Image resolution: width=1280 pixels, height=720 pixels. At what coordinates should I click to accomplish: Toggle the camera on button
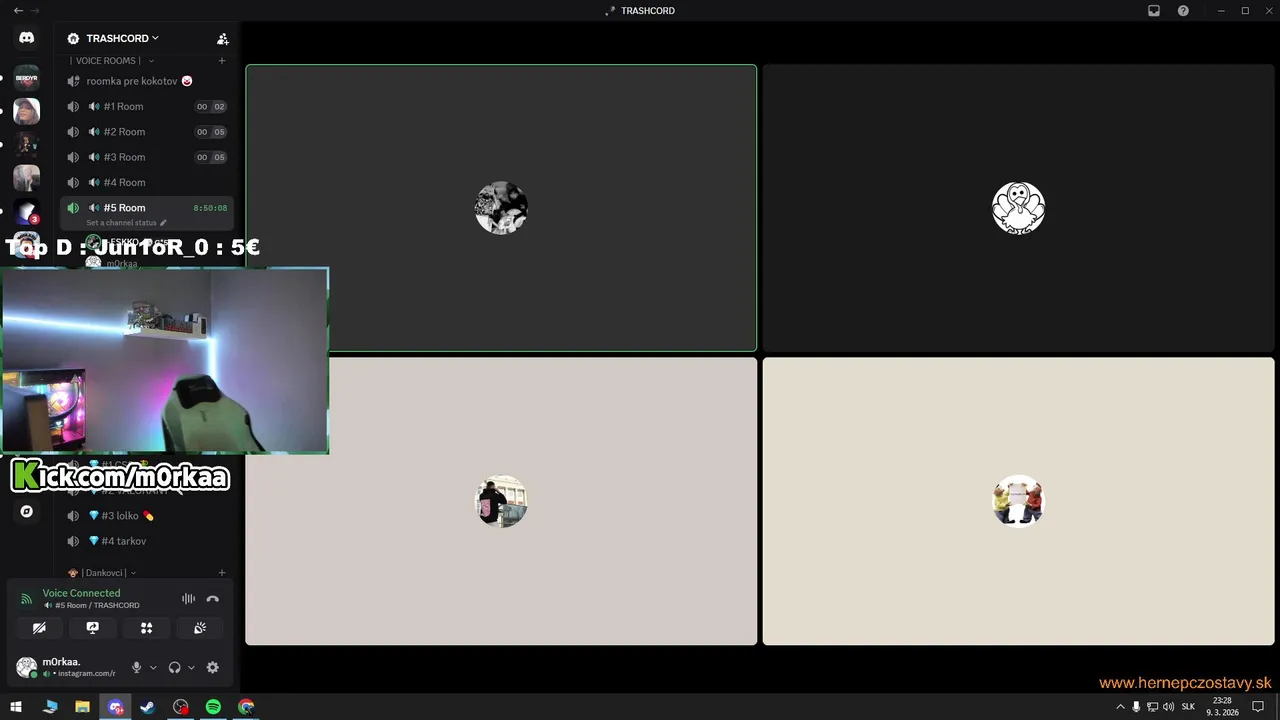point(39,628)
